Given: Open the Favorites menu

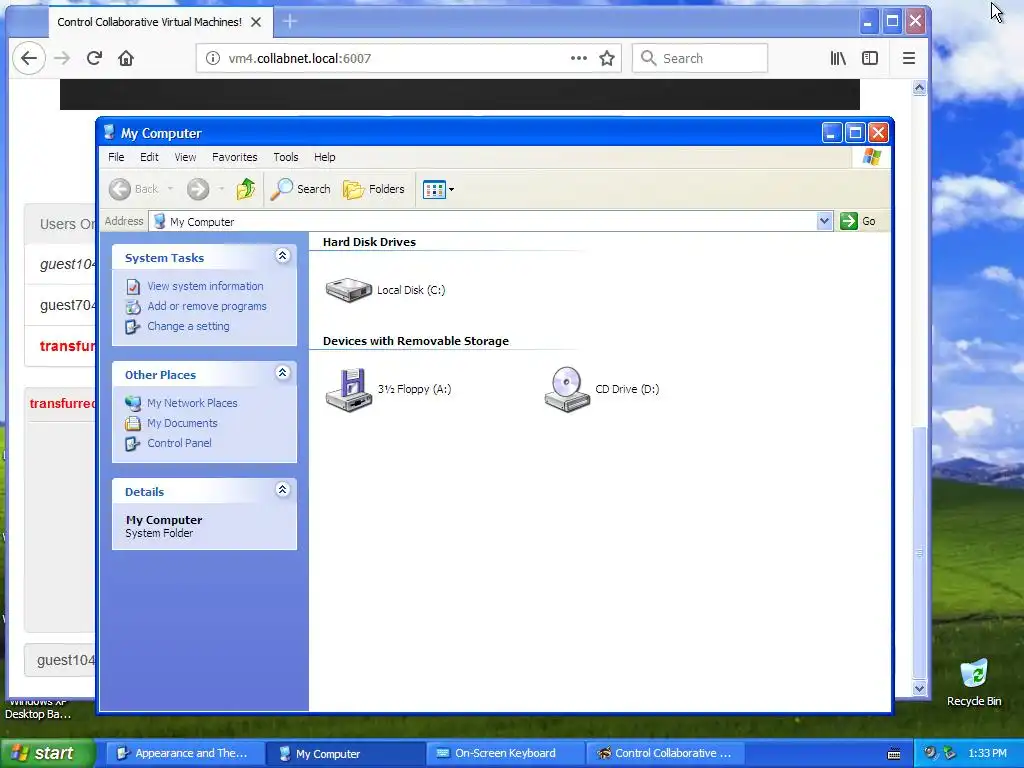Looking at the screenshot, I should [234, 157].
